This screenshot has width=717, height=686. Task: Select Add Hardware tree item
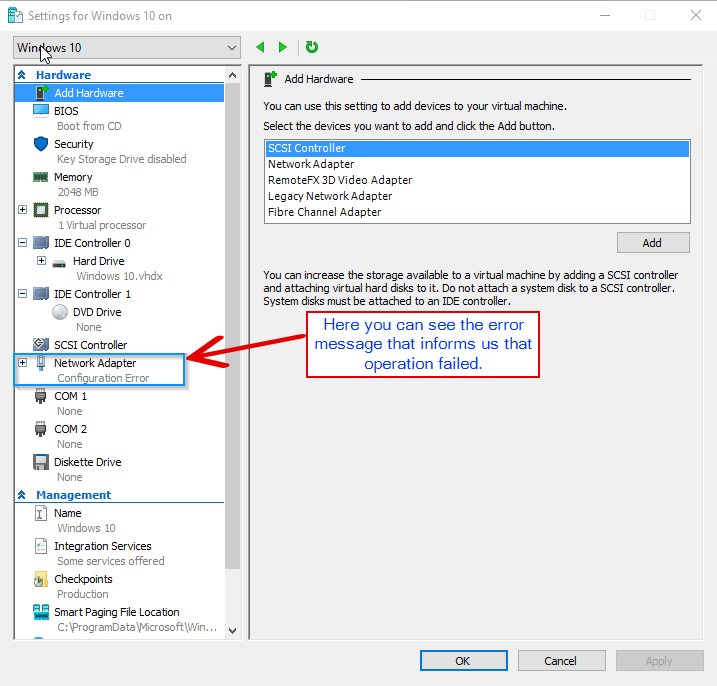click(x=120, y=93)
